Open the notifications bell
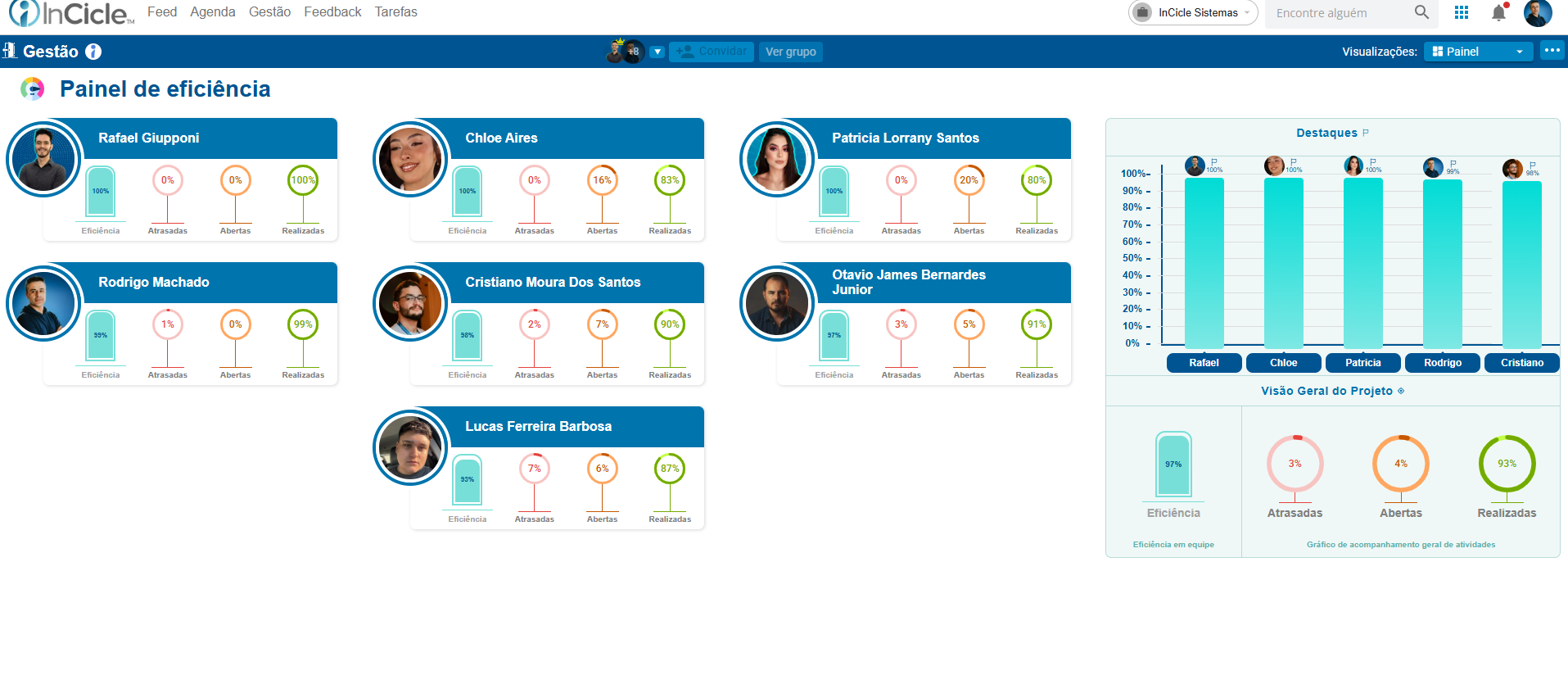The image size is (1568, 698). point(1499,12)
